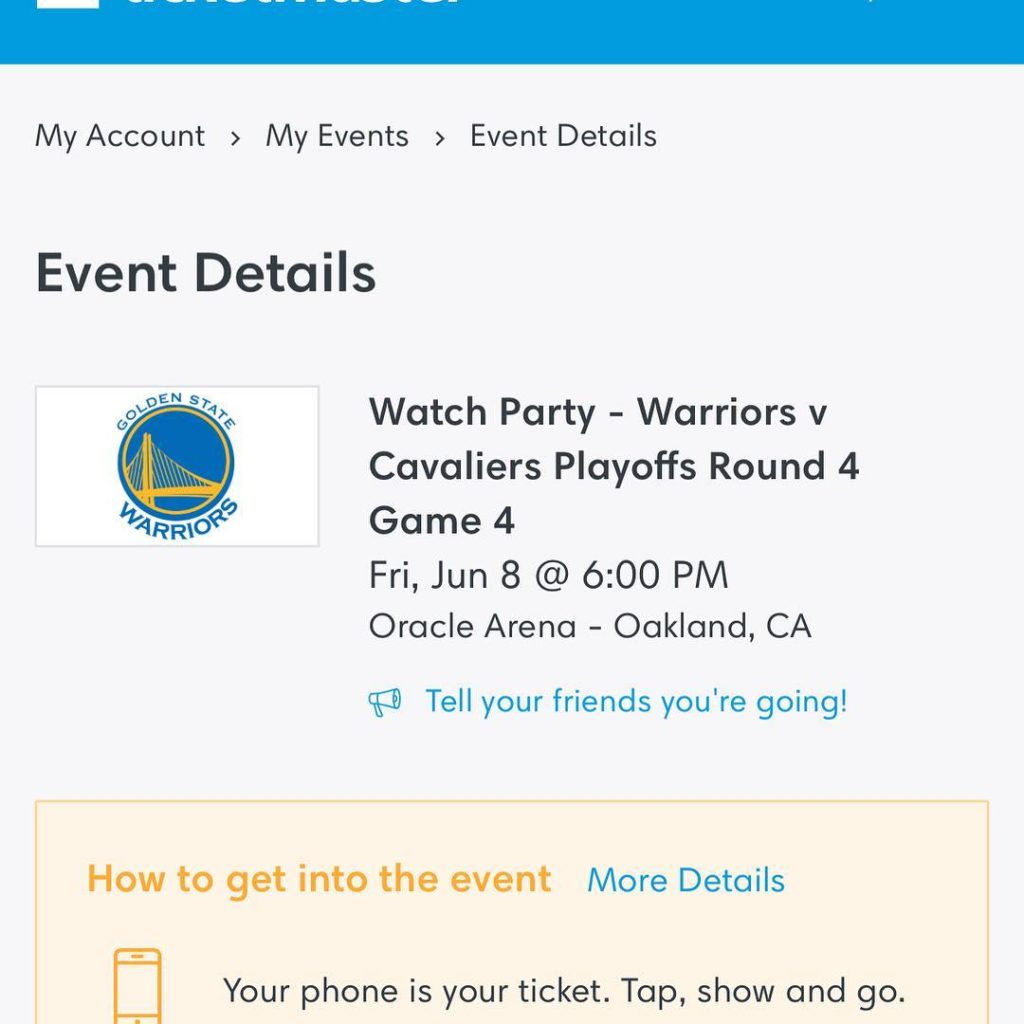This screenshot has width=1024, height=1024.
Task: Click the Fri, Jun 8 date line
Action: coord(548,576)
